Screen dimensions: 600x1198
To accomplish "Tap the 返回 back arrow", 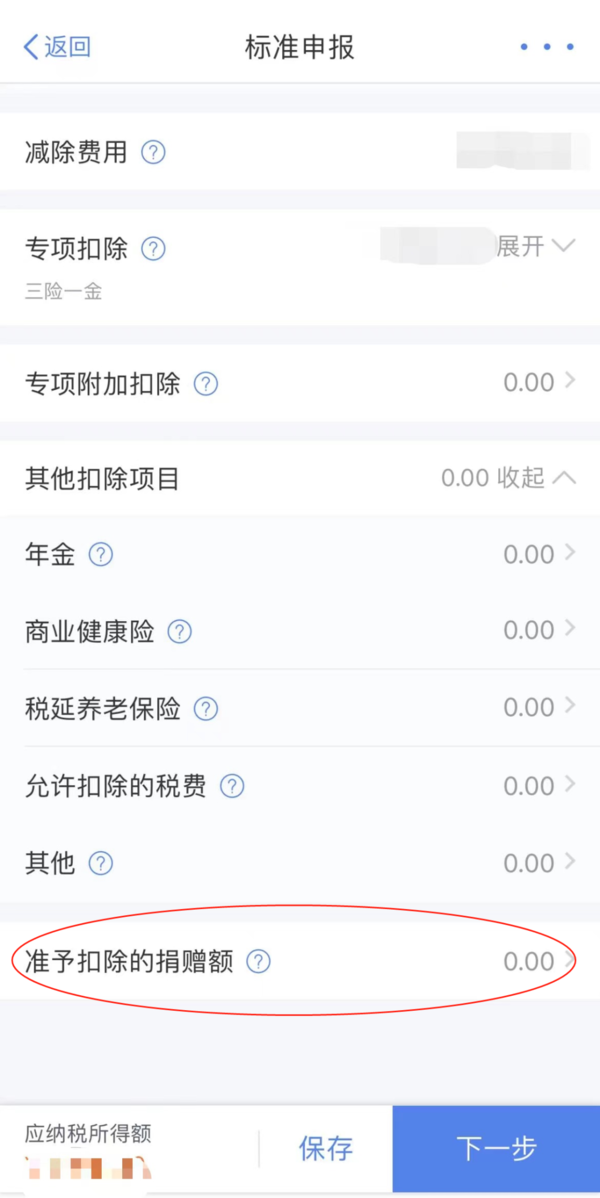I will tap(56, 46).
